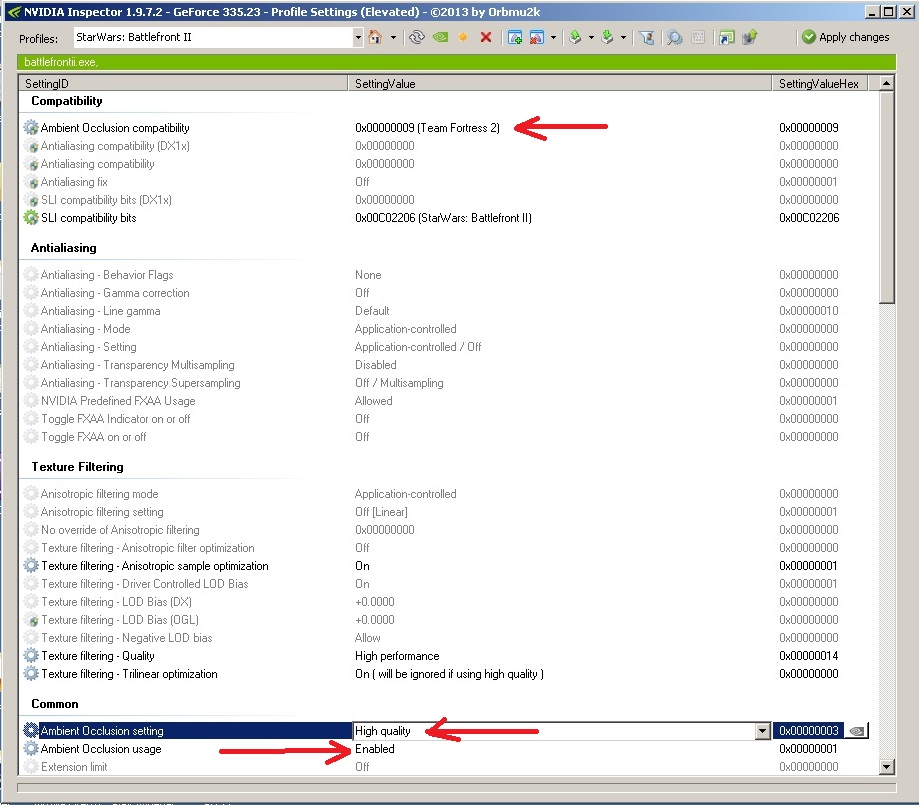Click the scrollbar down arrow
The image size is (919, 805).
pyautogui.click(x=887, y=766)
